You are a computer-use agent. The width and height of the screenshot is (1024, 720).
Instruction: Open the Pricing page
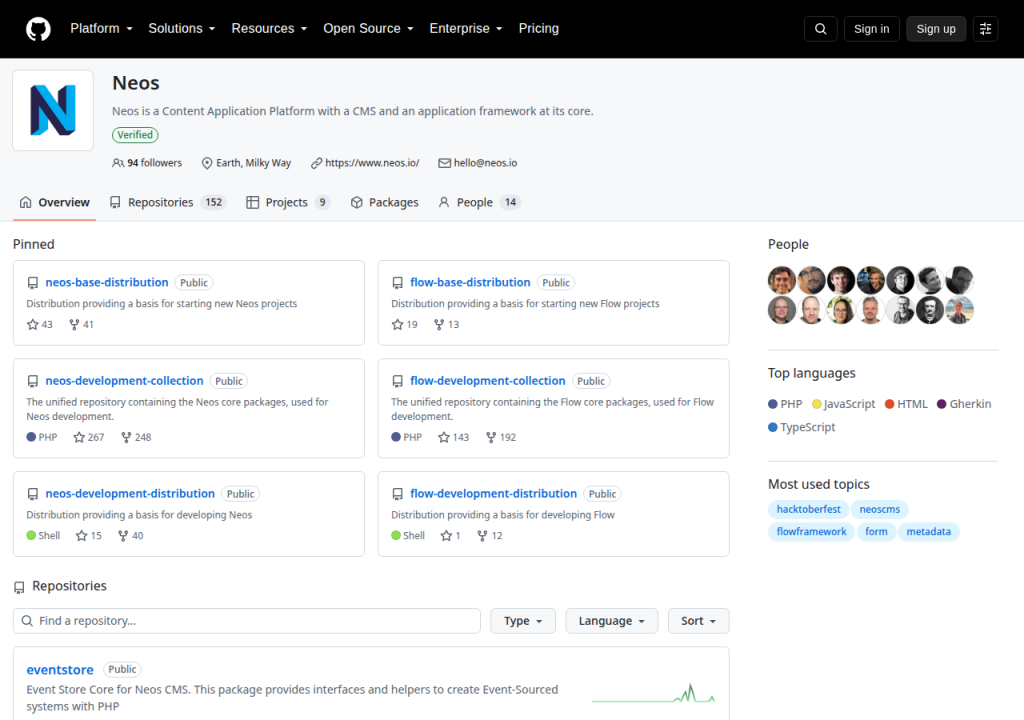tap(539, 29)
